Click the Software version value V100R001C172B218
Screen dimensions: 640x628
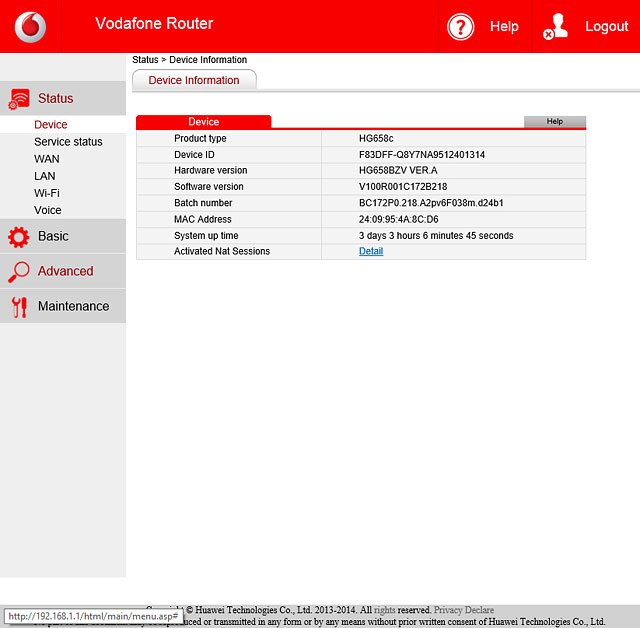(403, 186)
